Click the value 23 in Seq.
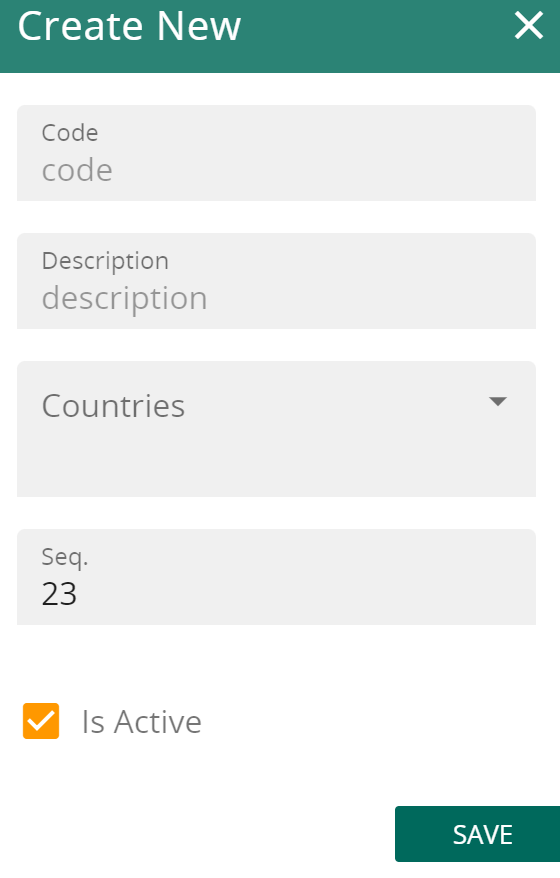Viewport: 560px width, 878px height. coord(59,594)
